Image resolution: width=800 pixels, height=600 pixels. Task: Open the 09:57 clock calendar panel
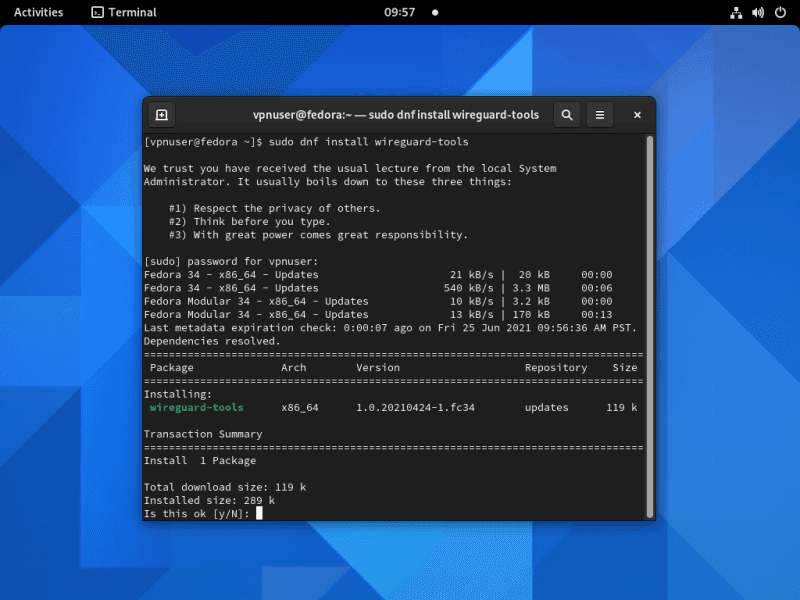coord(399,13)
